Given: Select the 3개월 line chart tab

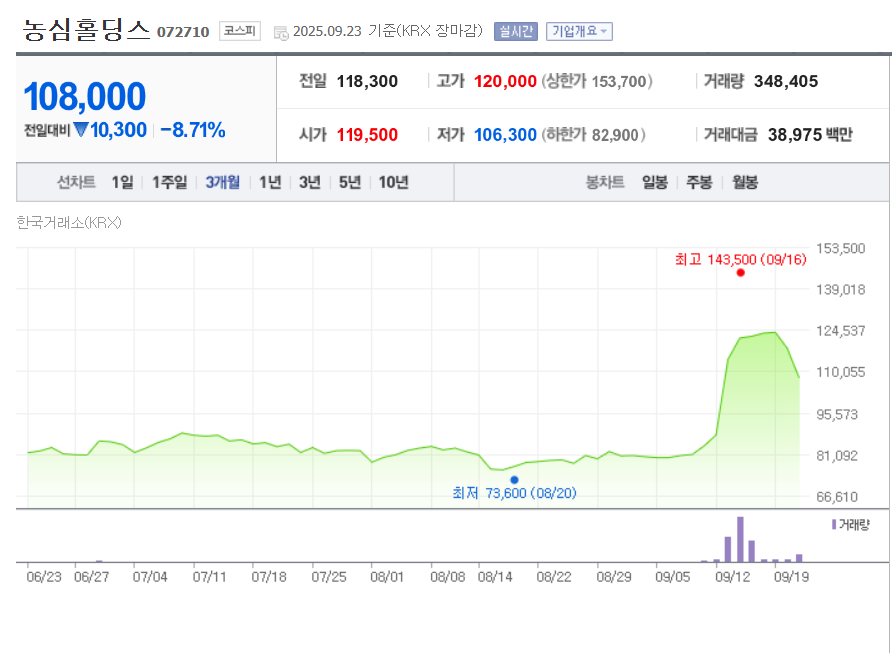Looking at the screenshot, I should click(x=222, y=183).
